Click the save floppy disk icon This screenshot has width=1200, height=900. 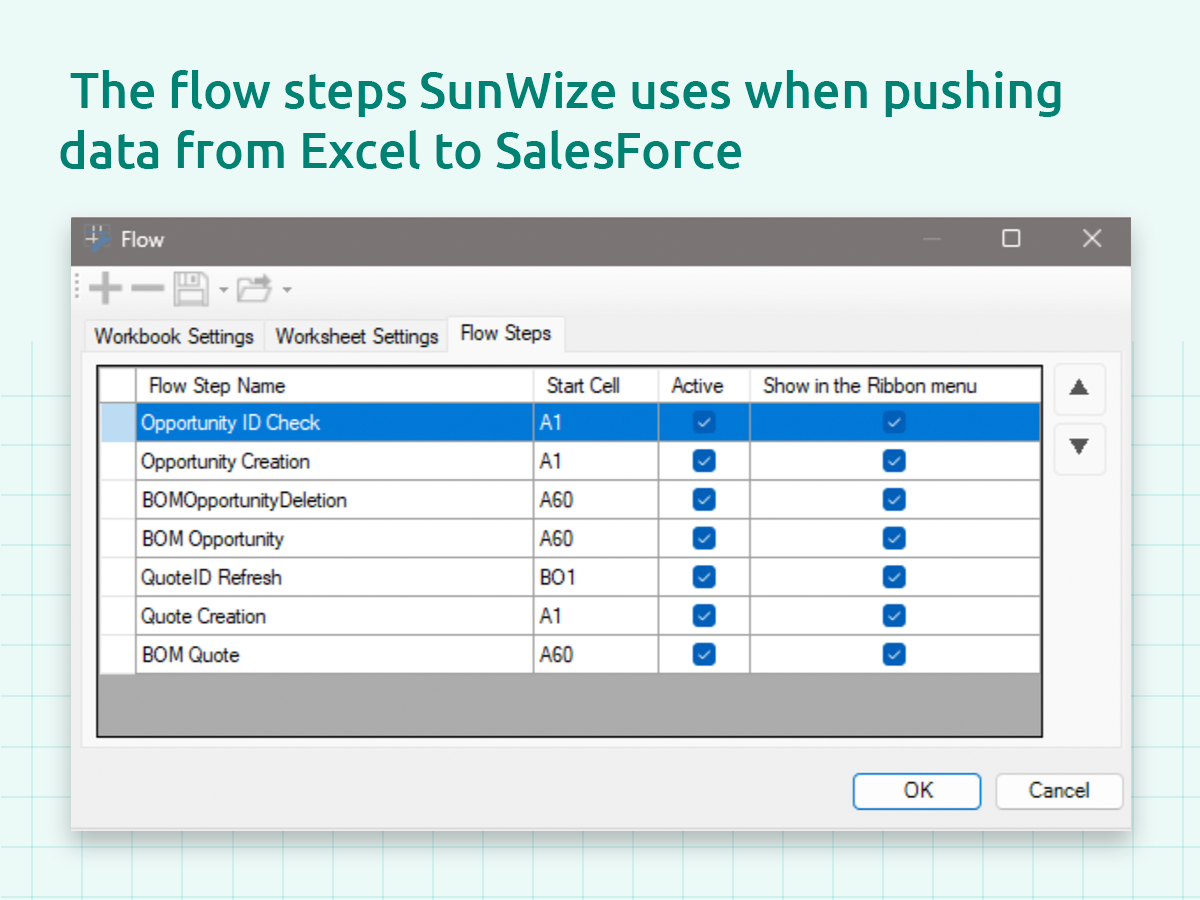[191, 290]
